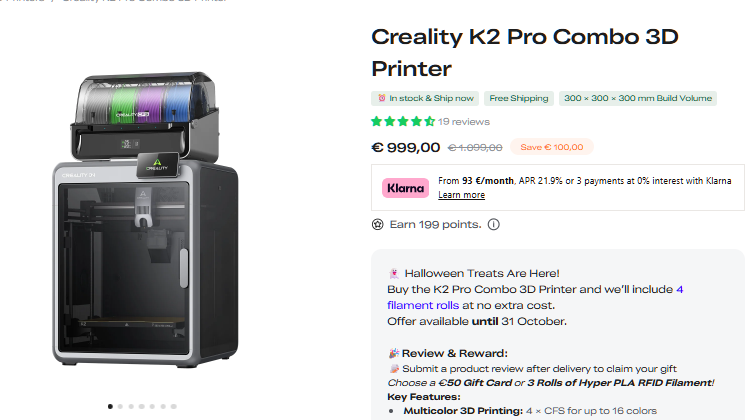Click the party popper icon beside Review & Reward

coord(392,353)
